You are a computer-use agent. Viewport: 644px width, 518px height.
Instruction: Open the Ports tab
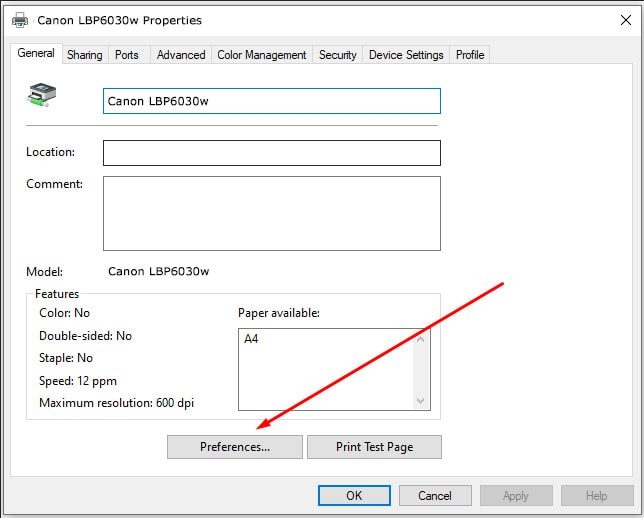(x=127, y=55)
